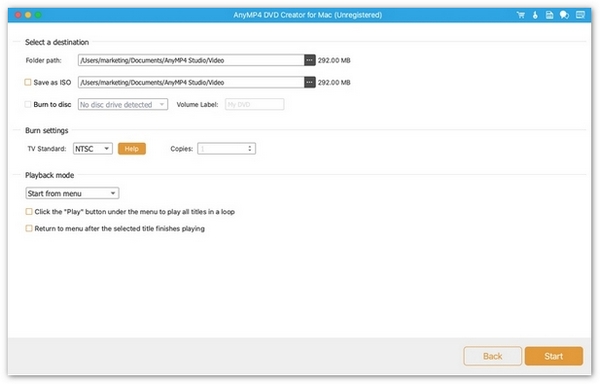Click the menu list icon in title bar
Screen dimensions: 600x384
[580, 15]
